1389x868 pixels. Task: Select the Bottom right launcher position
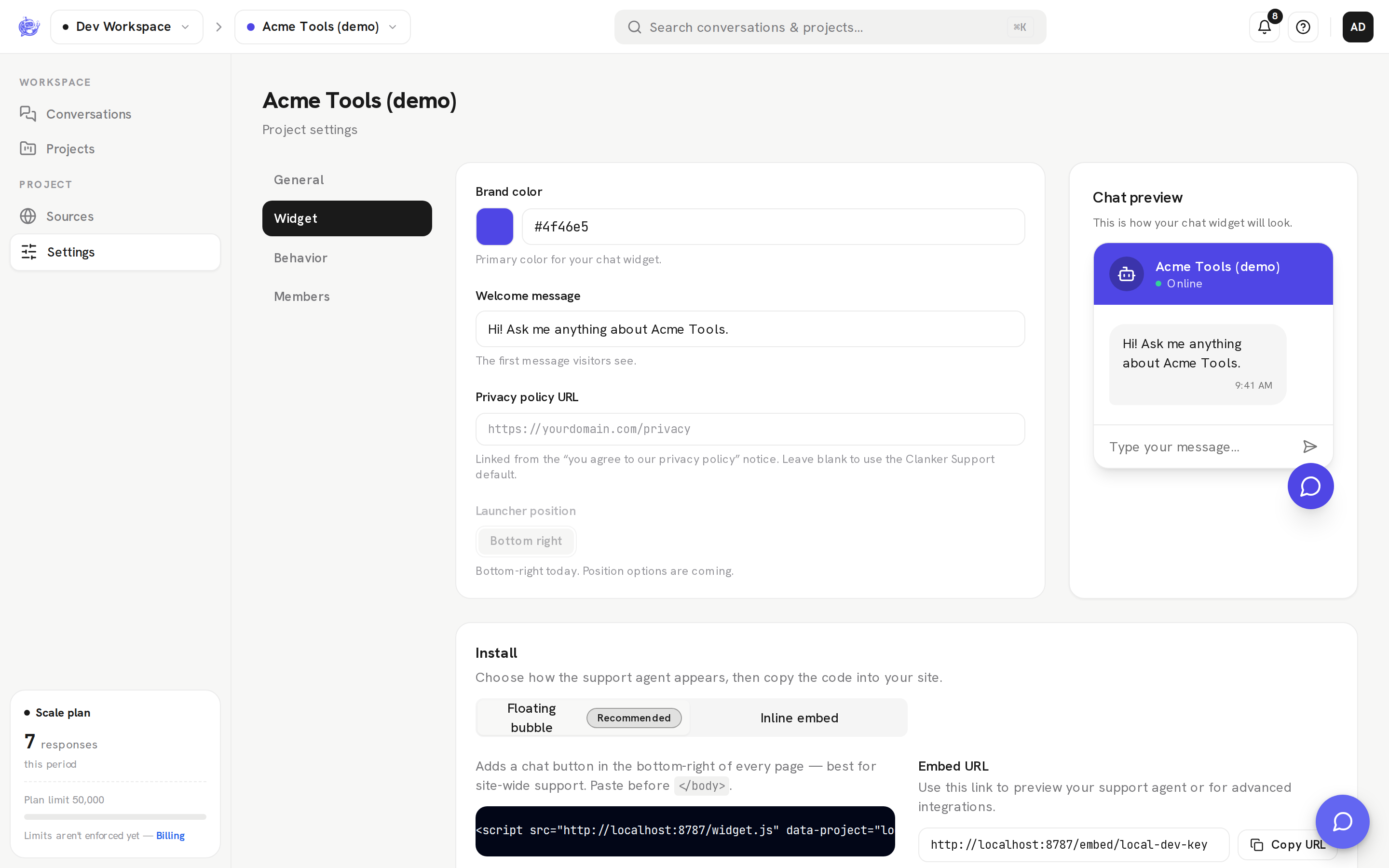[x=526, y=541]
